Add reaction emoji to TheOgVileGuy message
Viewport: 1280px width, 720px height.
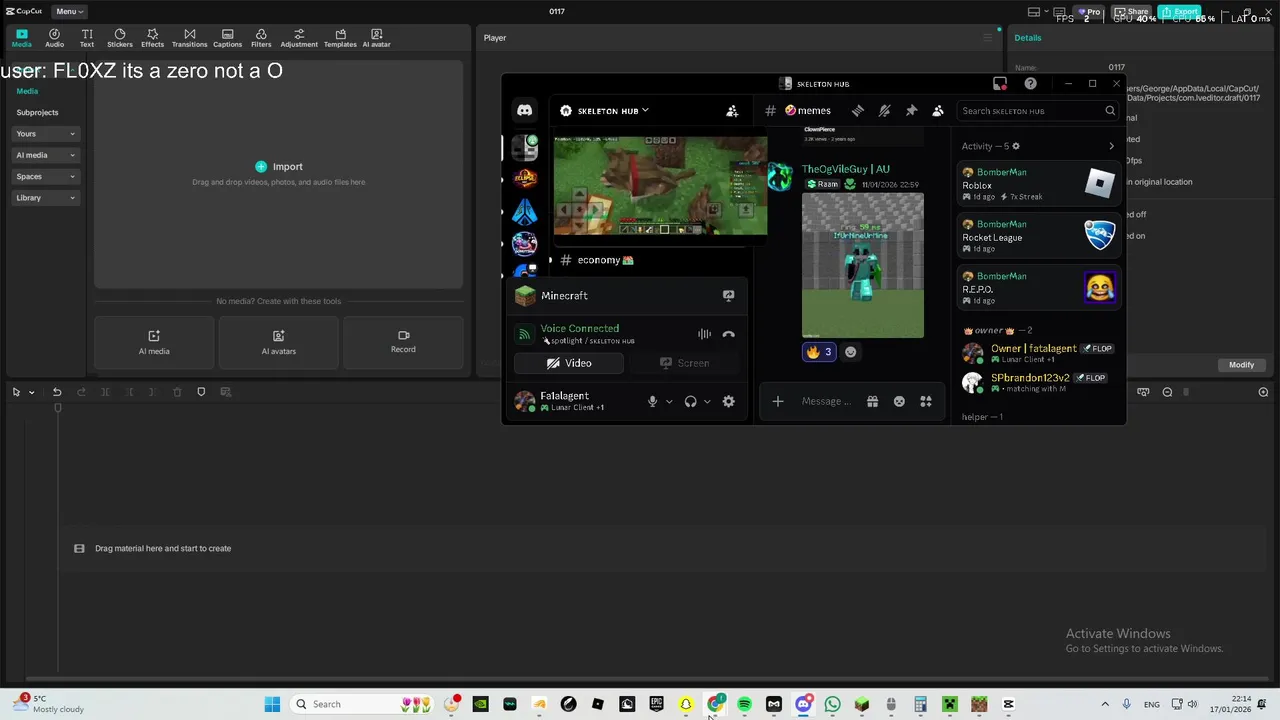pyautogui.click(x=850, y=352)
